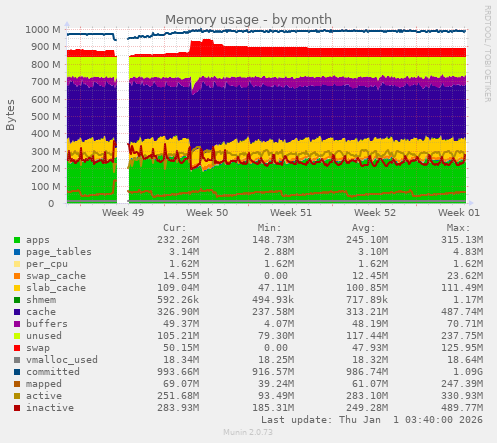Click the swap red legend swatch
The height and width of the screenshot is (443, 497).
tap(17, 348)
